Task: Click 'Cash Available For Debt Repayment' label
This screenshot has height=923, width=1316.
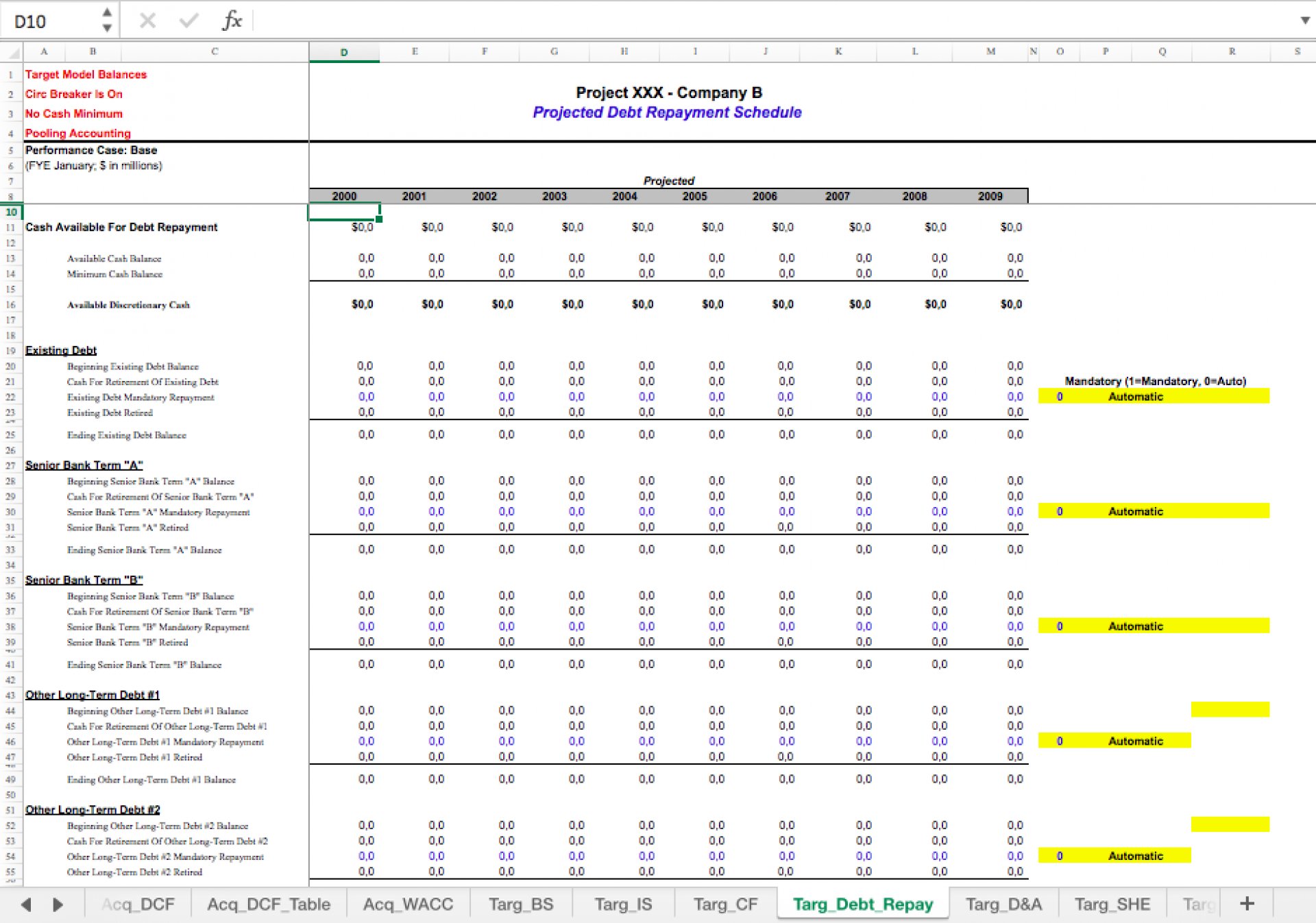Action: click(x=121, y=227)
